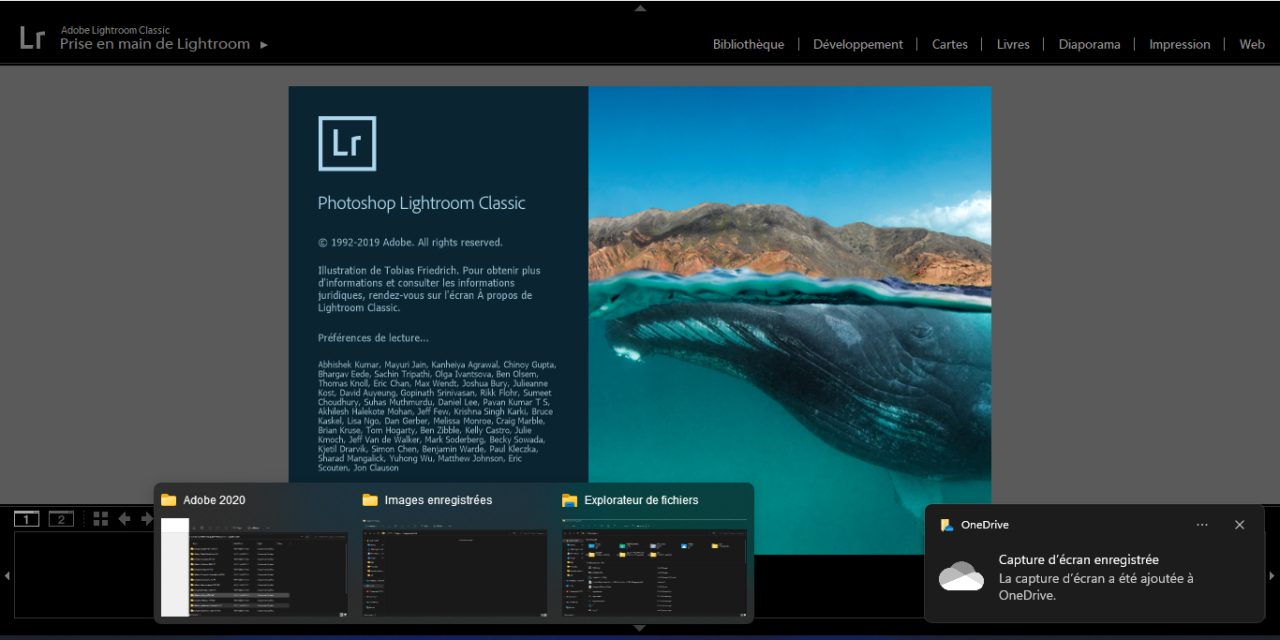Open the Web module
1280x640 pixels.
[1252, 44]
